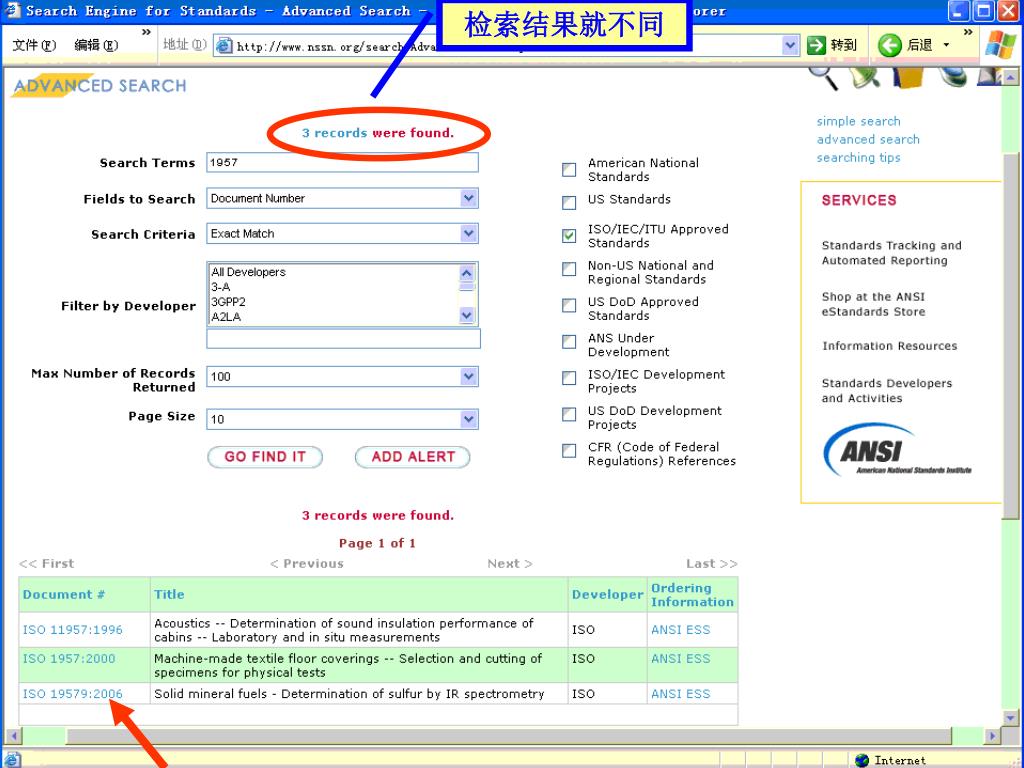Check CFR References box
1024x768 pixels.
click(x=569, y=451)
